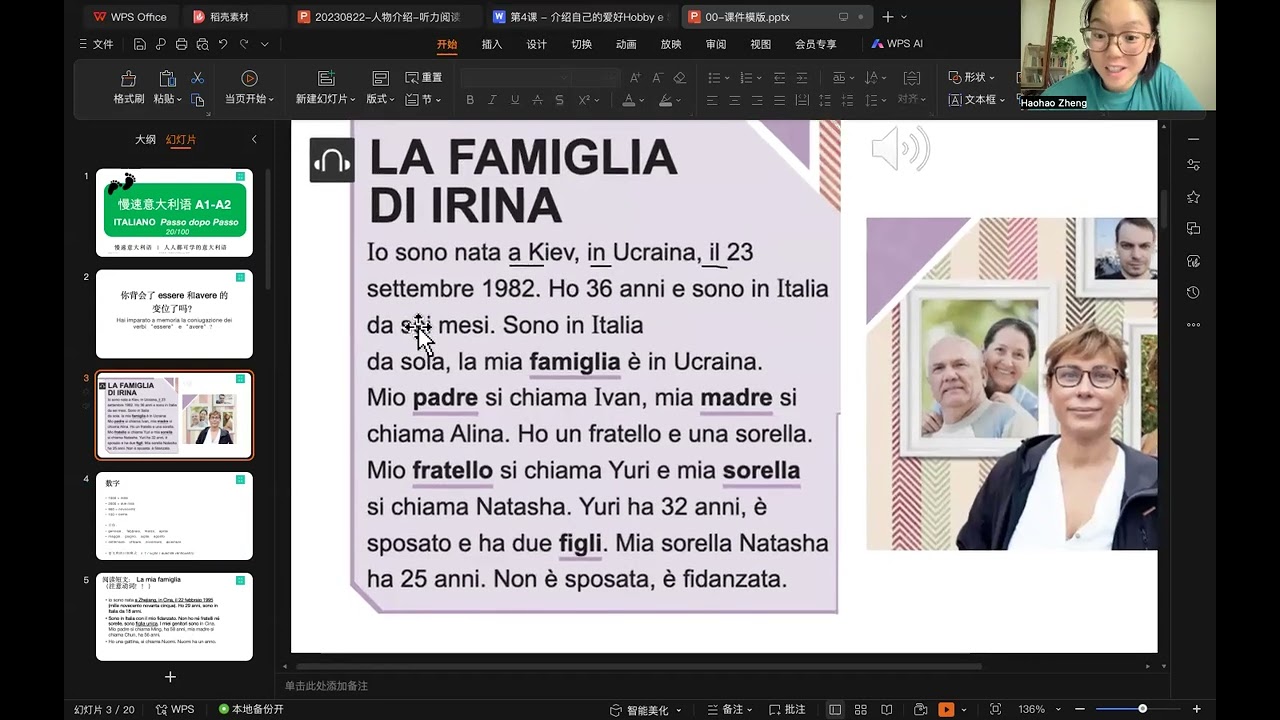Toggle Italic formatting
This screenshot has width=1280, height=720.
tap(492, 100)
